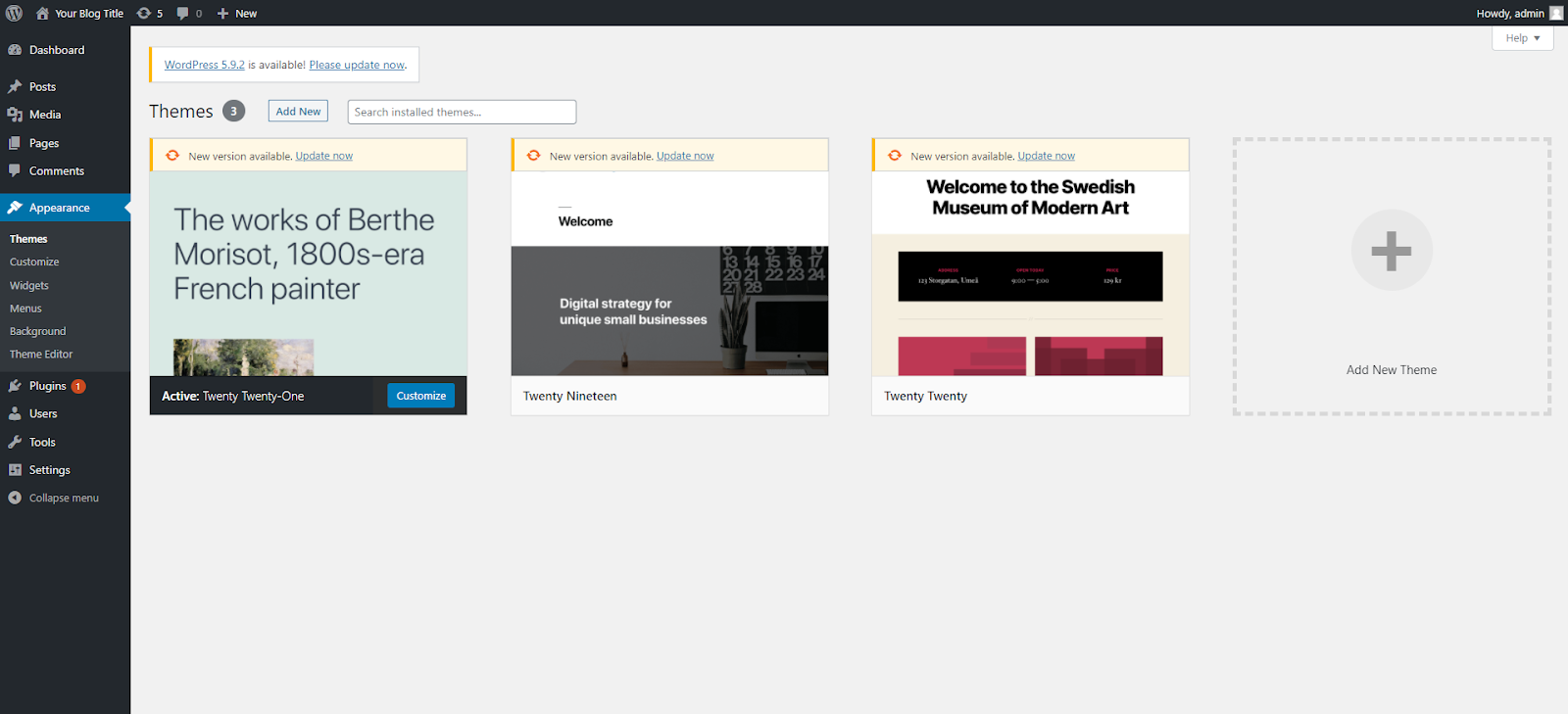
Task: Click the Settings sliders icon
Action: [x=15, y=470]
